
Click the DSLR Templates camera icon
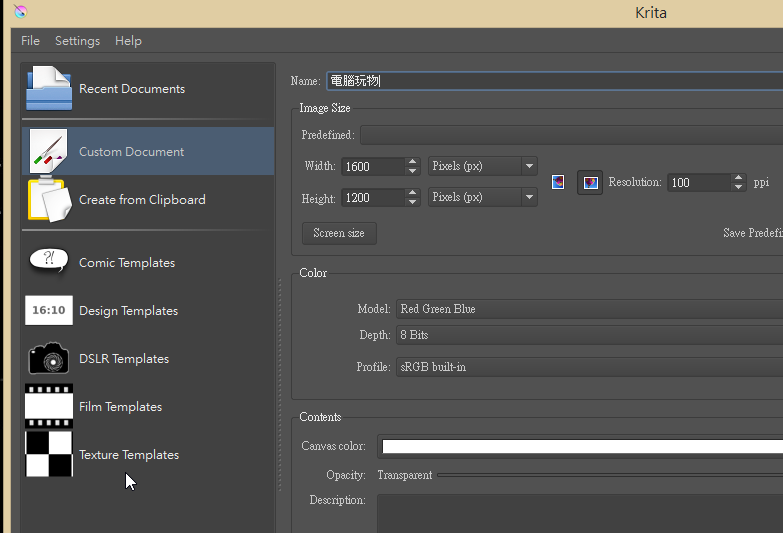(49, 358)
